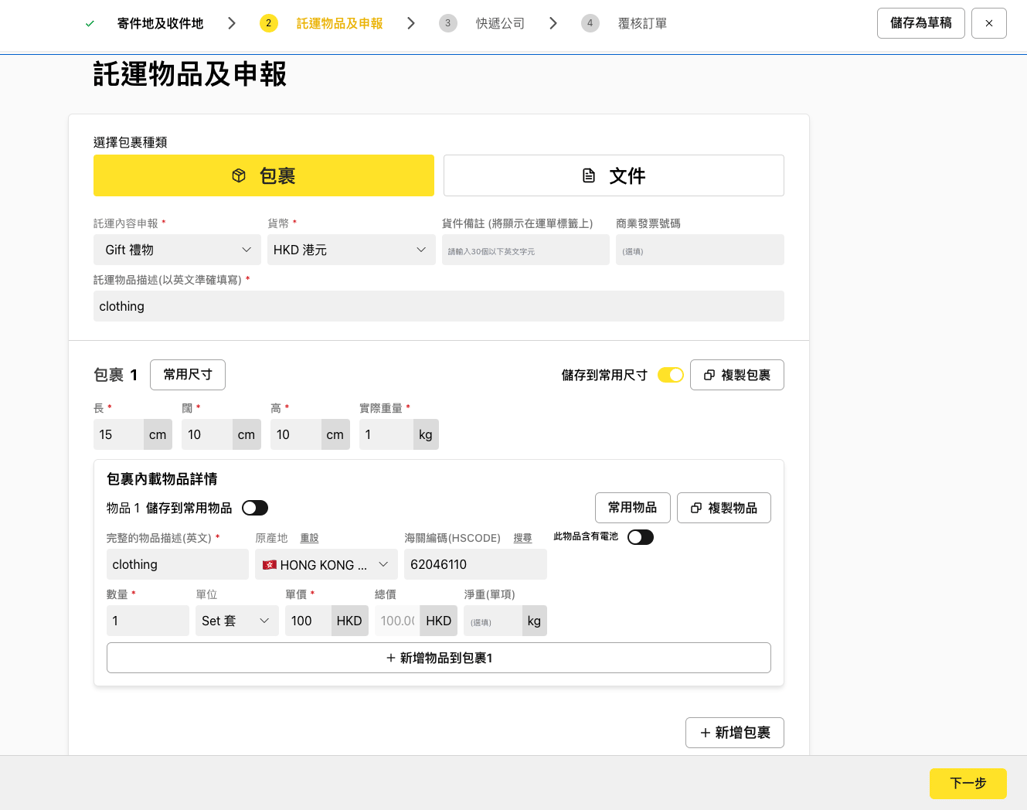Toggle the 此物品含有電池 battery switch
The image size is (1027, 810).
pos(640,537)
